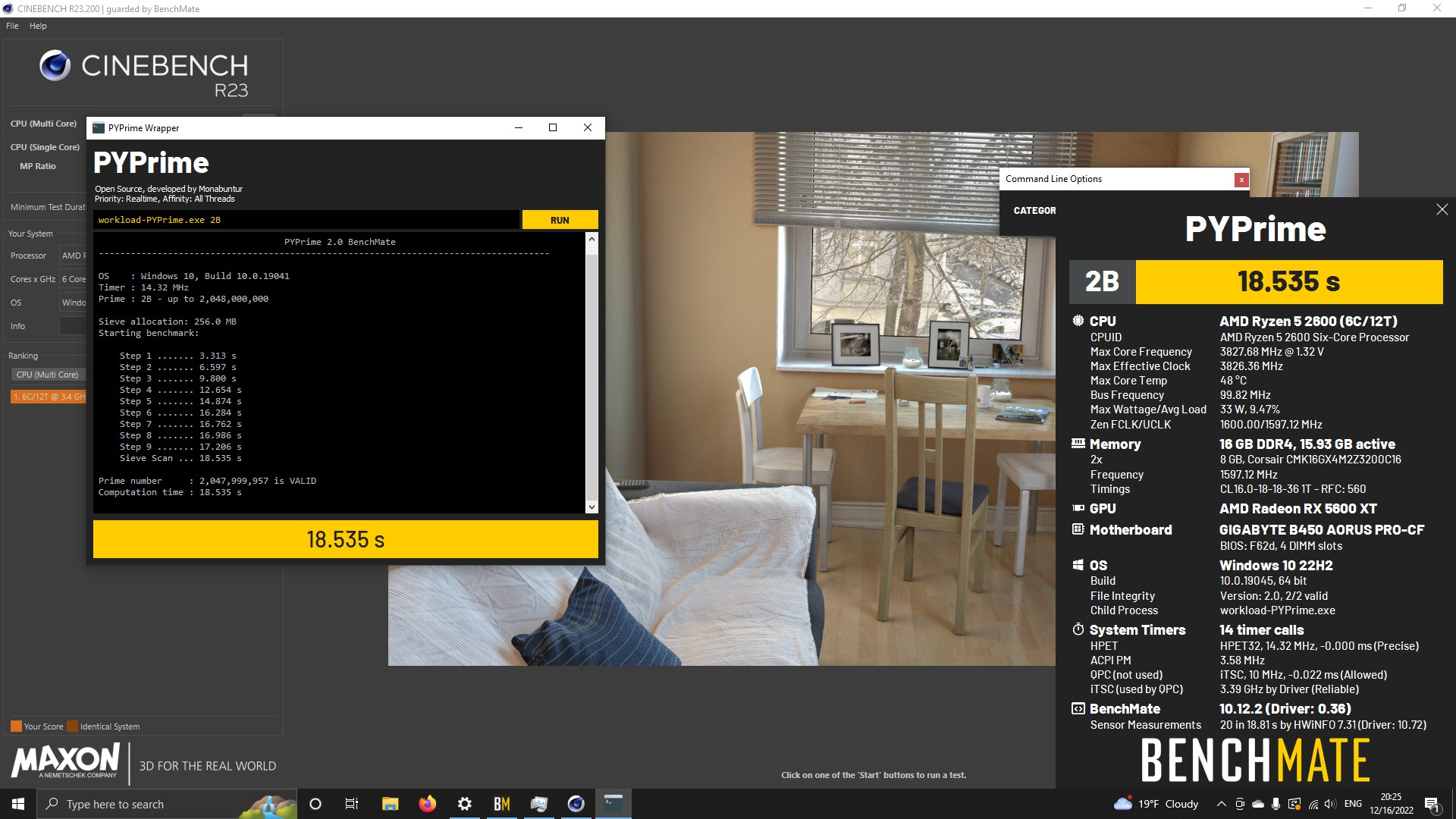Click the Windows 10 22H2 heading
The width and height of the screenshot is (1456, 819).
point(1276,565)
